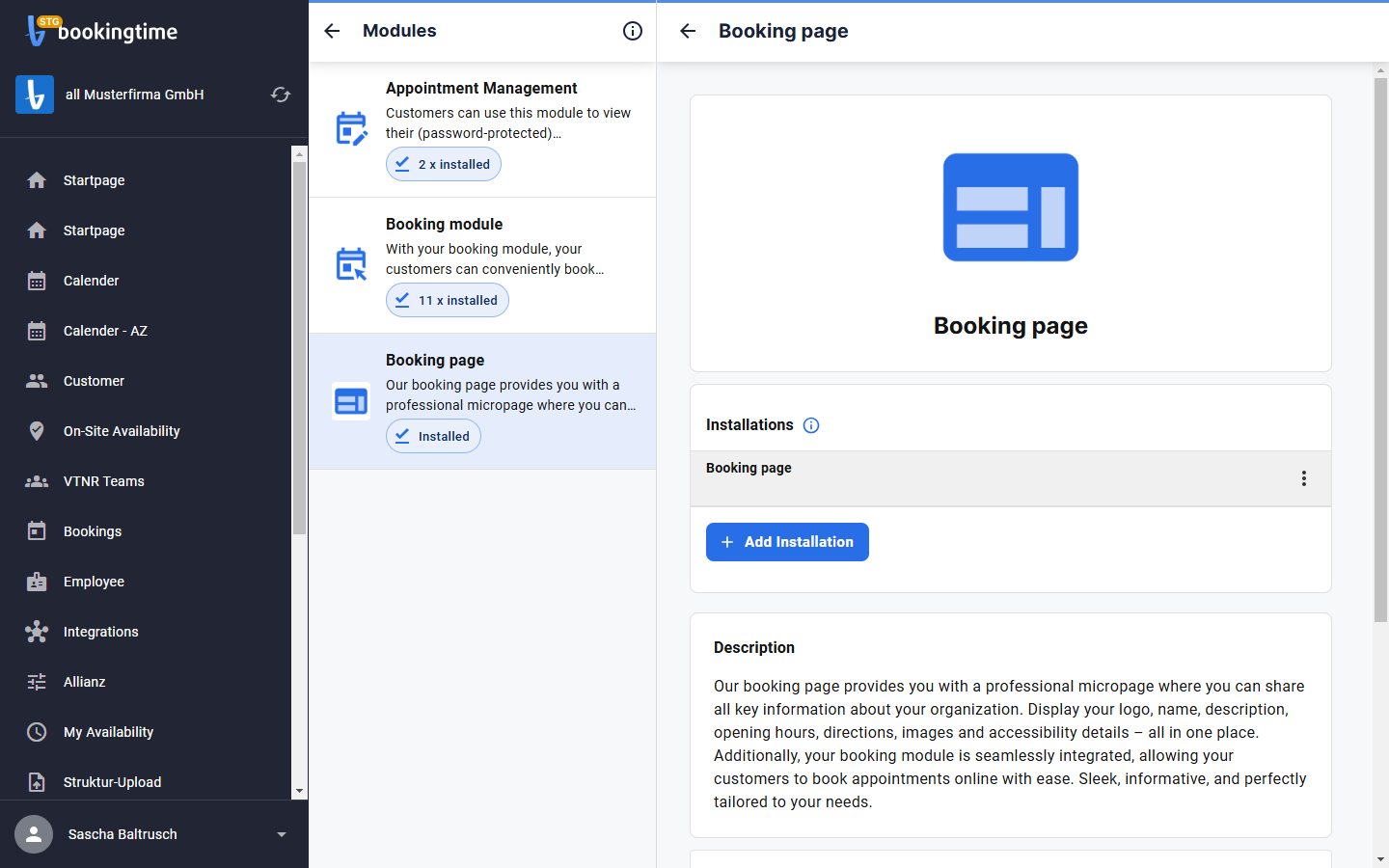Click the sidebar scrollbar up arrow
Image resolution: width=1389 pixels, height=868 pixels.
pos(299,153)
